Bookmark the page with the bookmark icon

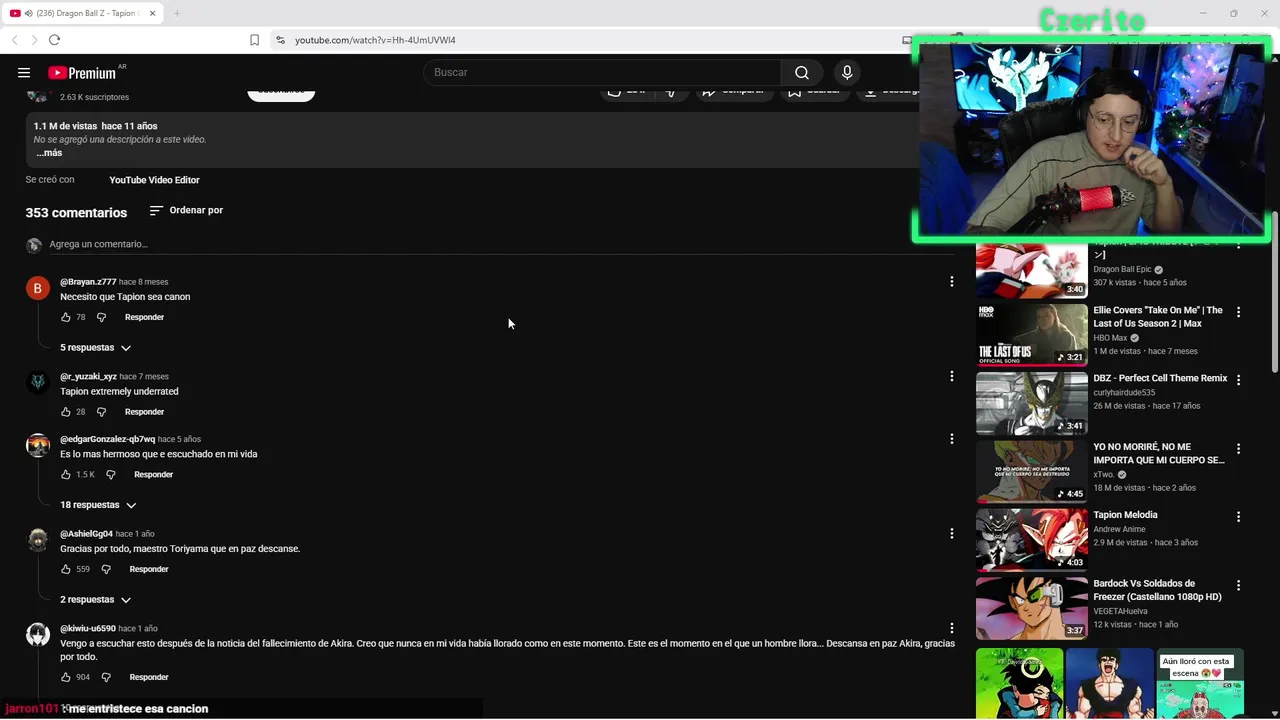pyautogui.click(x=254, y=40)
